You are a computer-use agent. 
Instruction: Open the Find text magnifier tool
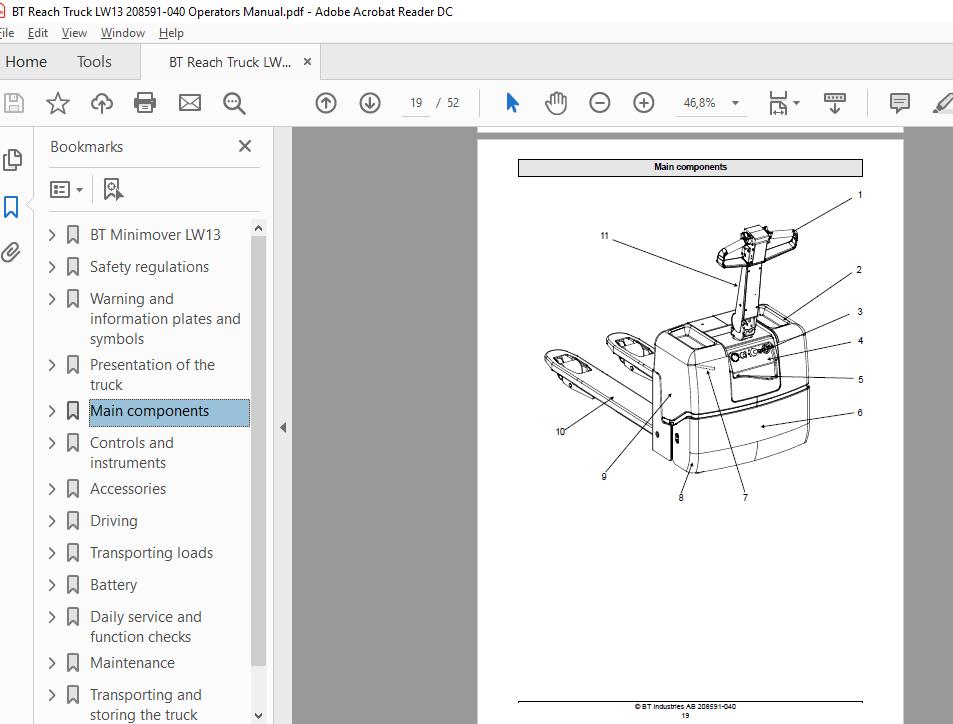pyautogui.click(x=234, y=103)
